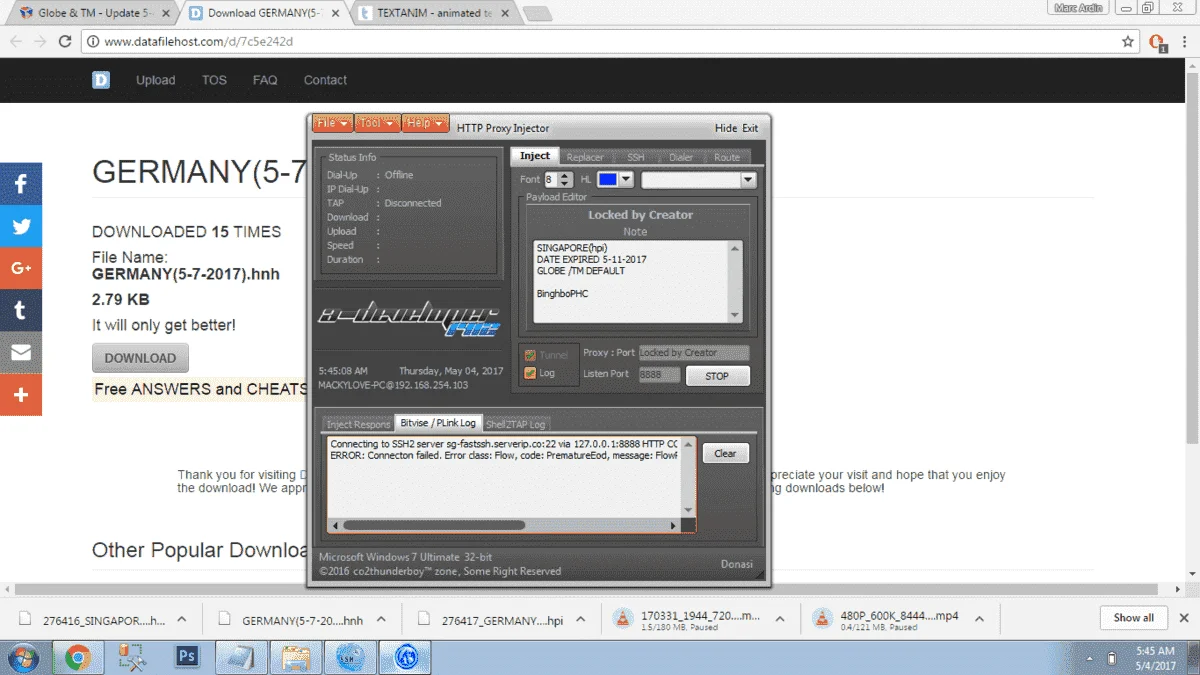Expand options for the GERMANY .hnh download
The image size is (1200, 675).
[380, 619]
